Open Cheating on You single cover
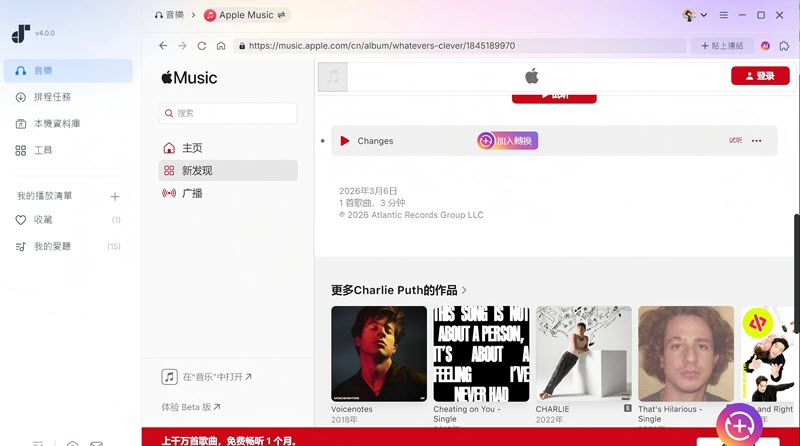This screenshot has height=446, width=800. click(481, 354)
